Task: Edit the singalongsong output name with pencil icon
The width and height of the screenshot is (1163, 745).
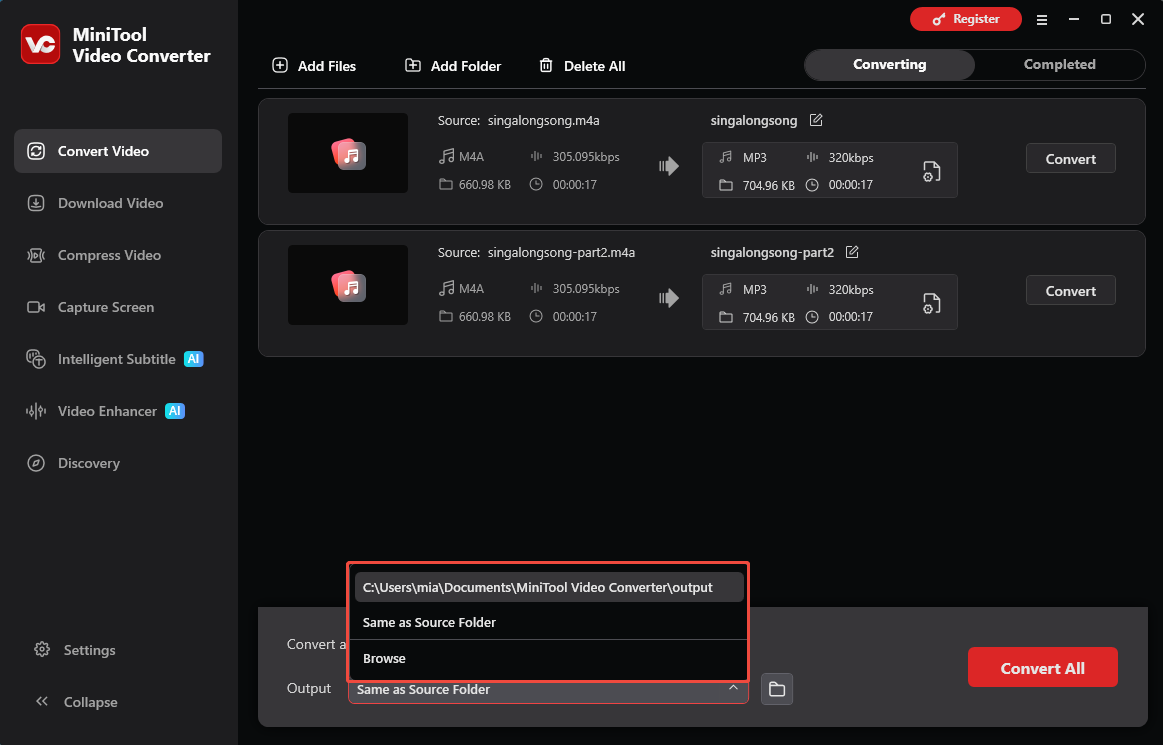Action: point(816,120)
